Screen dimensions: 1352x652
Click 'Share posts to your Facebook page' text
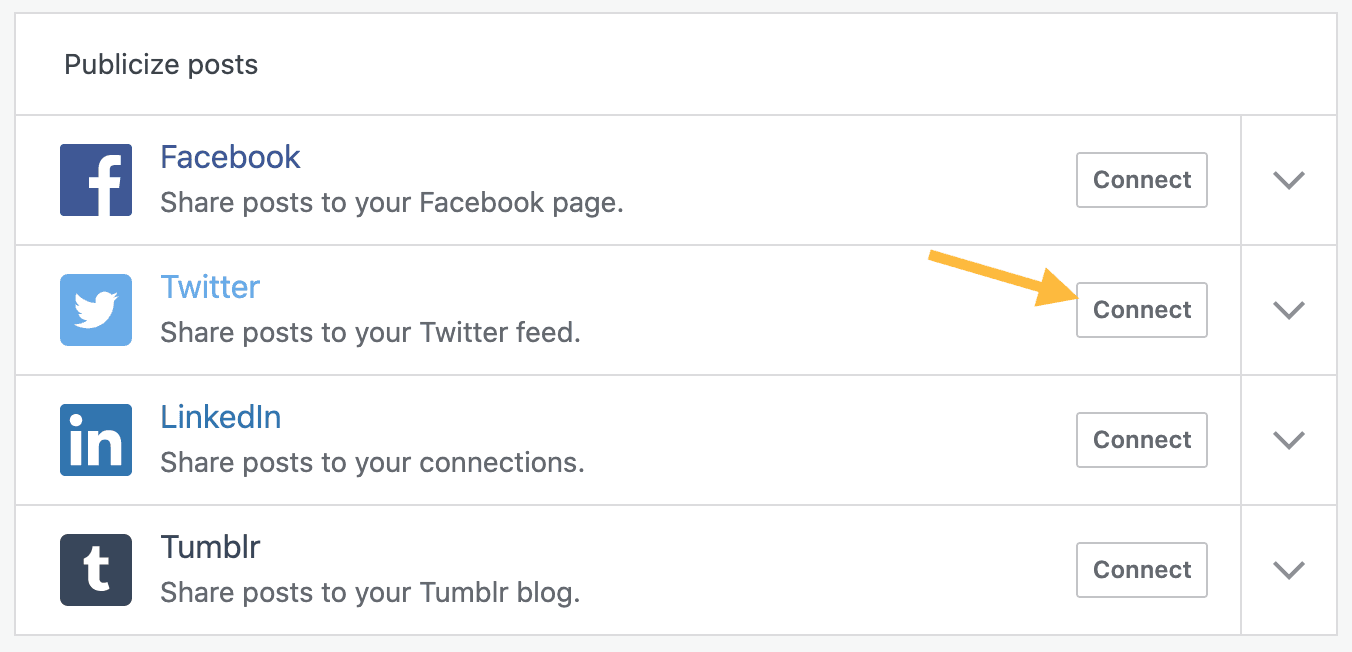coord(391,203)
